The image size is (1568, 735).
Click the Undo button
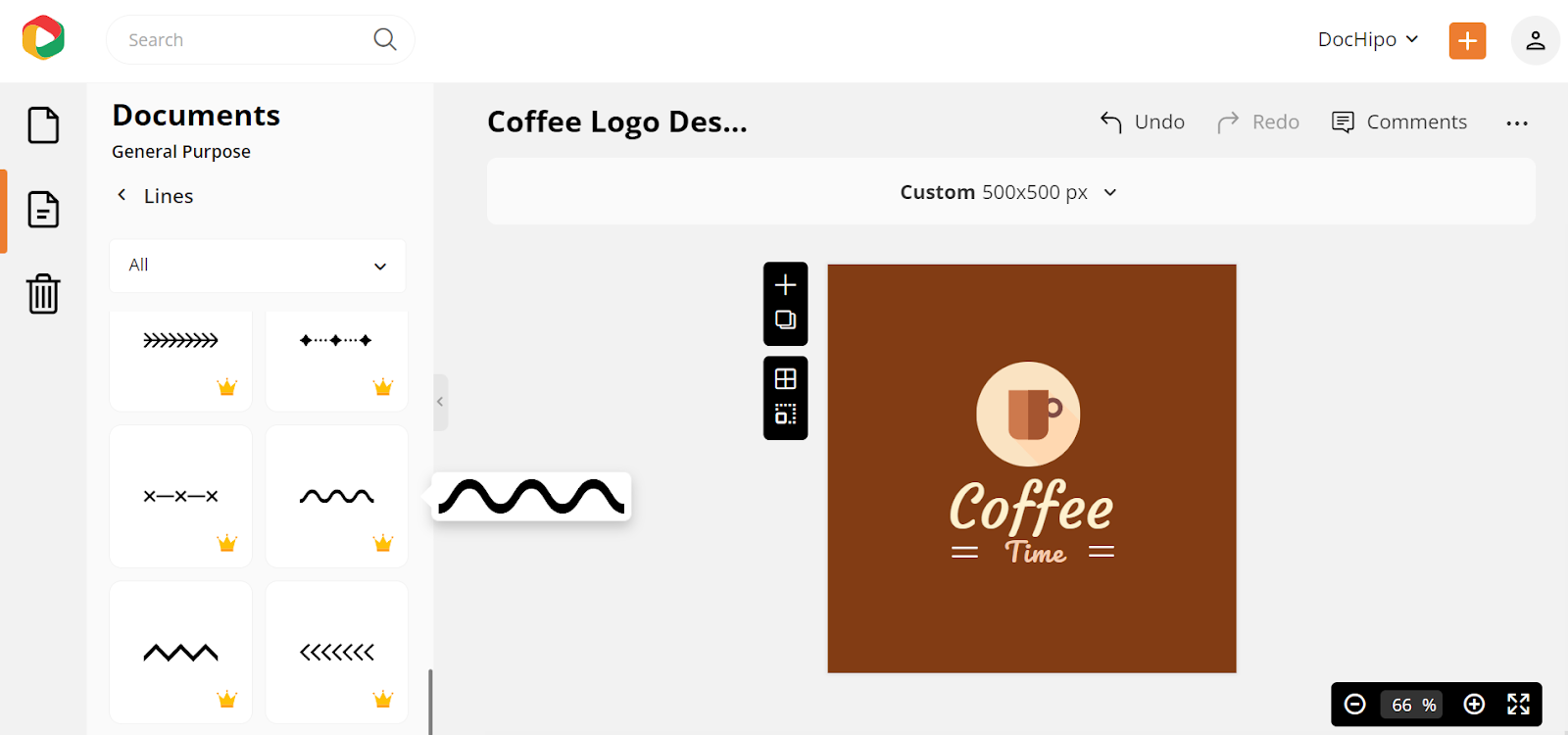[1143, 122]
